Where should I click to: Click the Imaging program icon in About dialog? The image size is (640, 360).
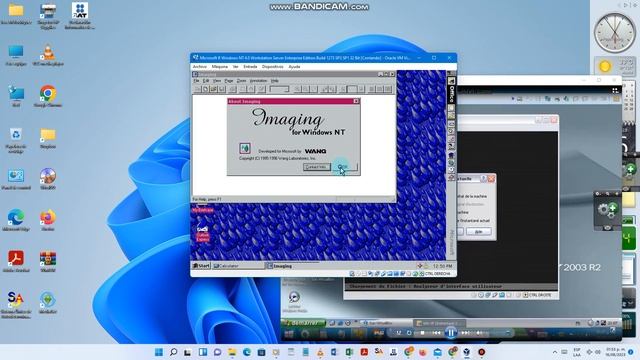pyautogui.click(x=245, y=148)
